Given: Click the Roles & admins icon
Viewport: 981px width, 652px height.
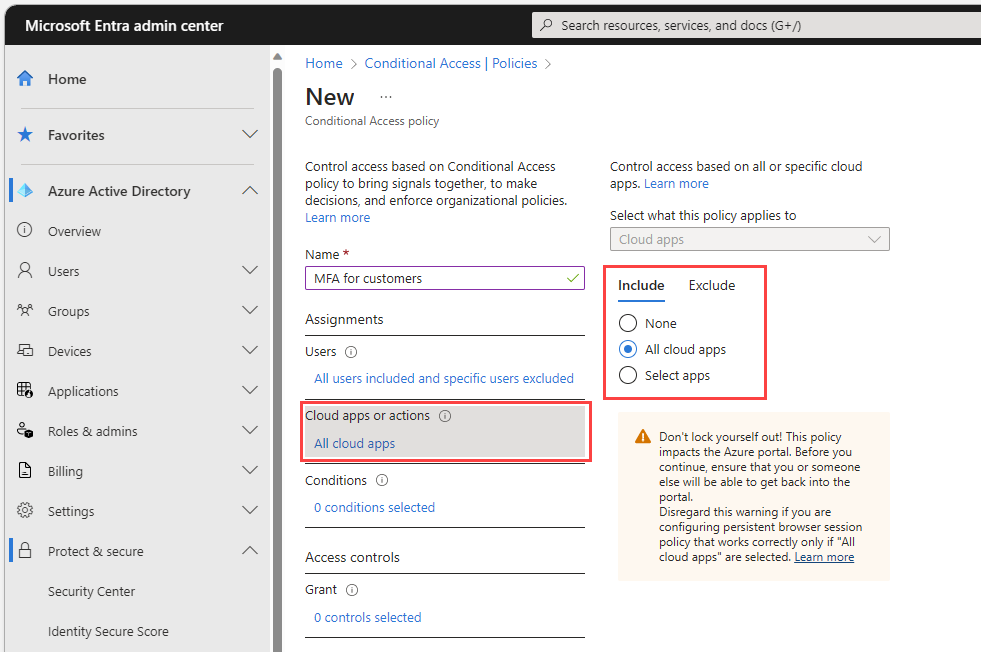Looking at the screenshot, I should [25, 430].
